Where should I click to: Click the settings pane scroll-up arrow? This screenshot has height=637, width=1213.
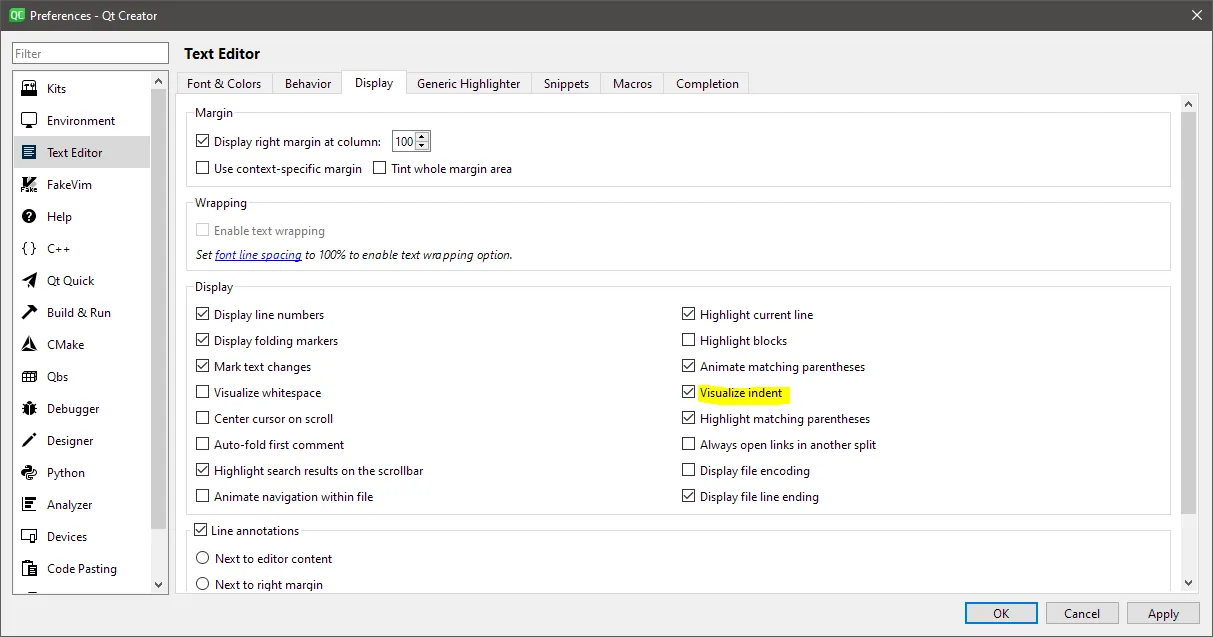(1188, 104)
